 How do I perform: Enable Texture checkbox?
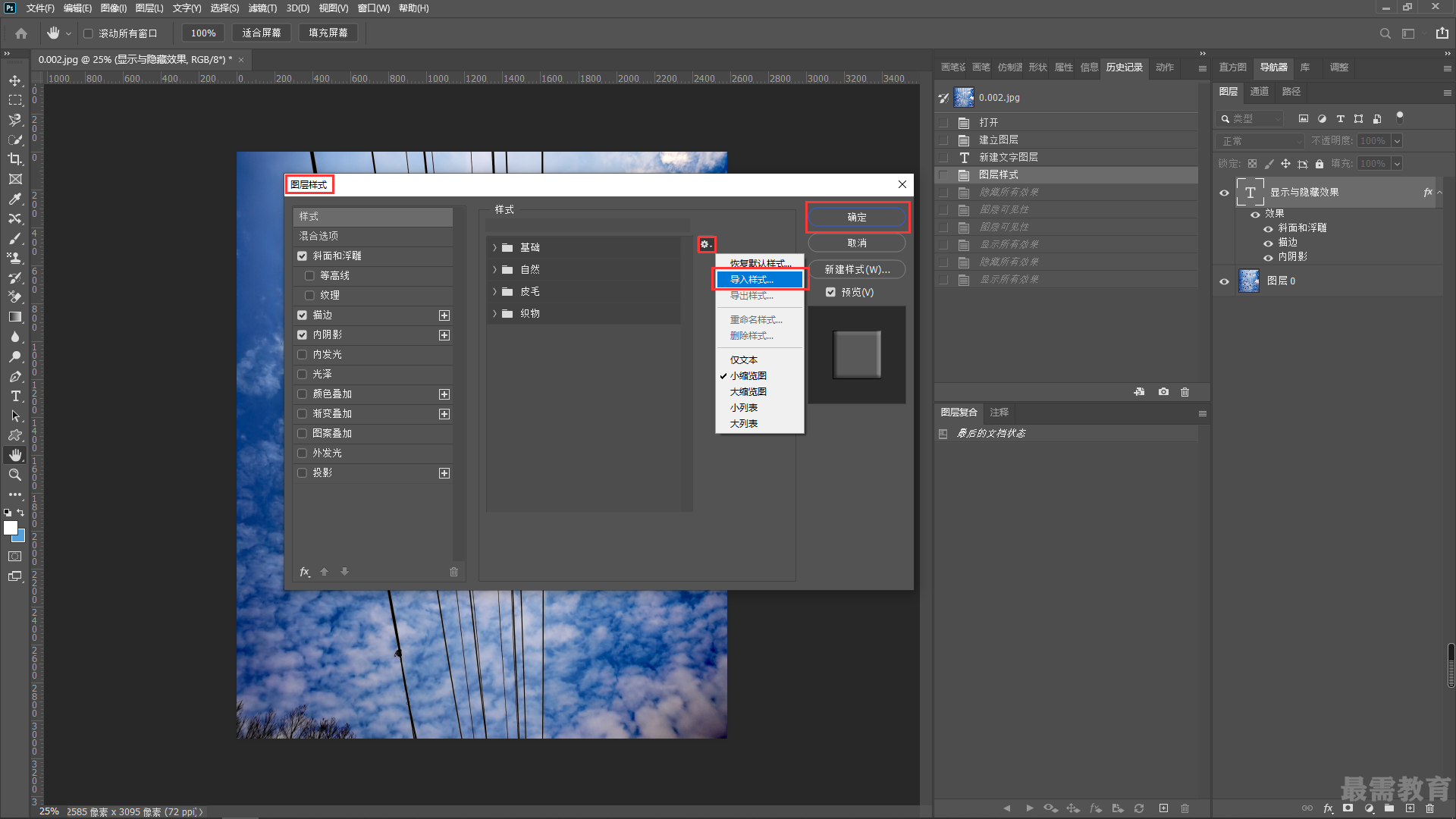pos(309,296)
